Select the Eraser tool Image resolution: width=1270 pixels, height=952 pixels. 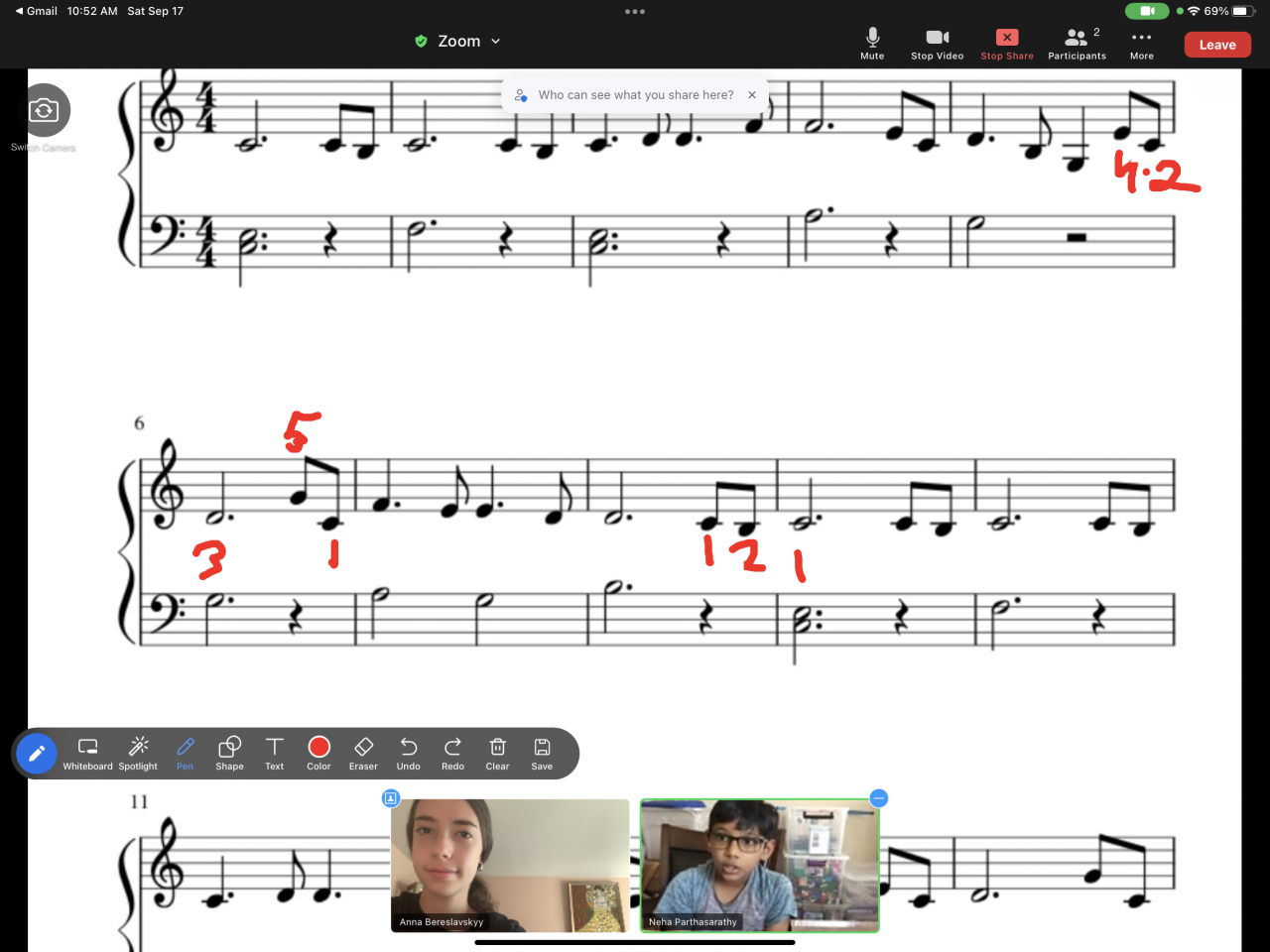pyautogui.click(x=363, y=754)
